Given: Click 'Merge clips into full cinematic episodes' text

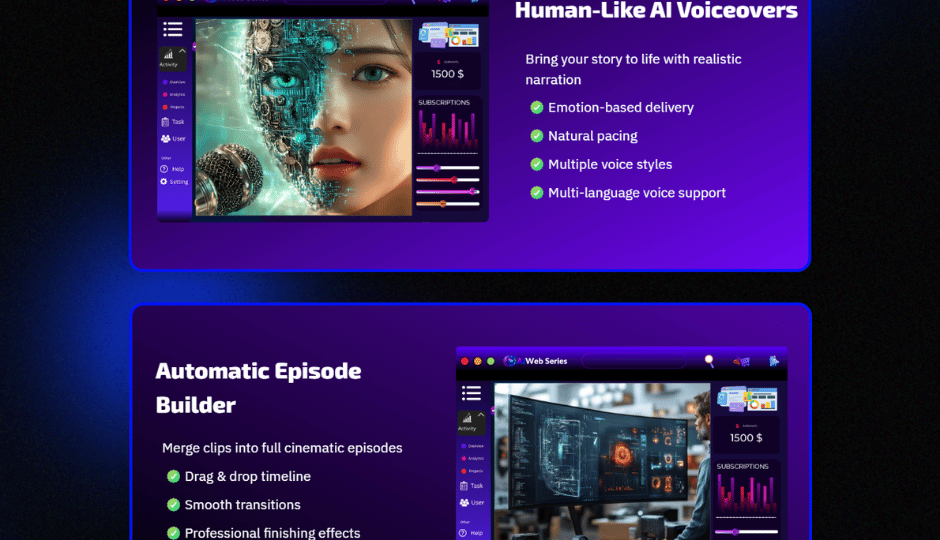Looking at the screenshot, I should click(282, 448).
